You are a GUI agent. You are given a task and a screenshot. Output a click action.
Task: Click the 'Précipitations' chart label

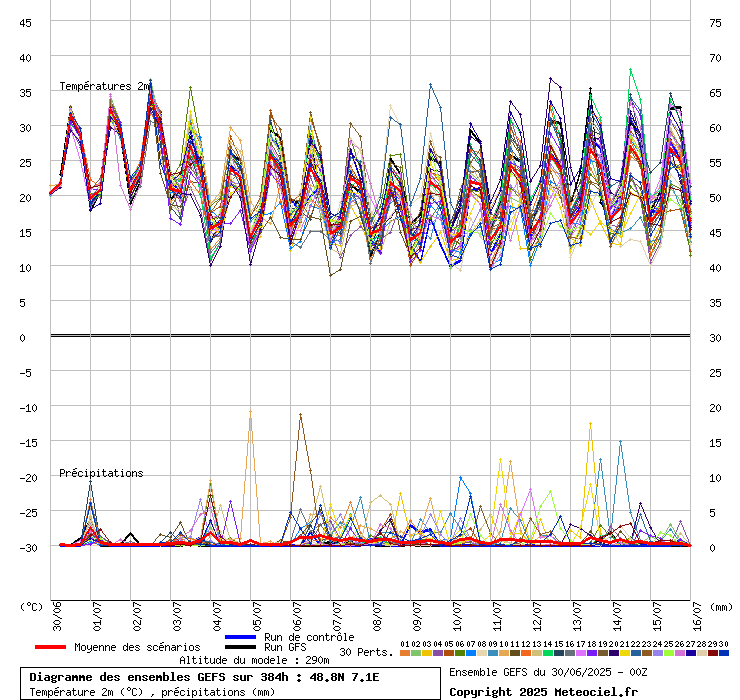point(101,473)
